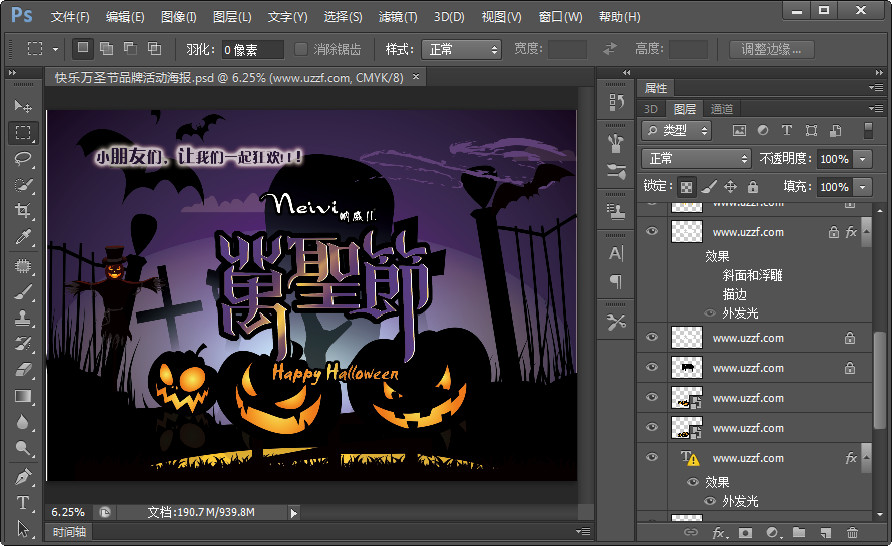
Task: Open the opacity 不透明度 dropdown arrow
Action: 862,159
